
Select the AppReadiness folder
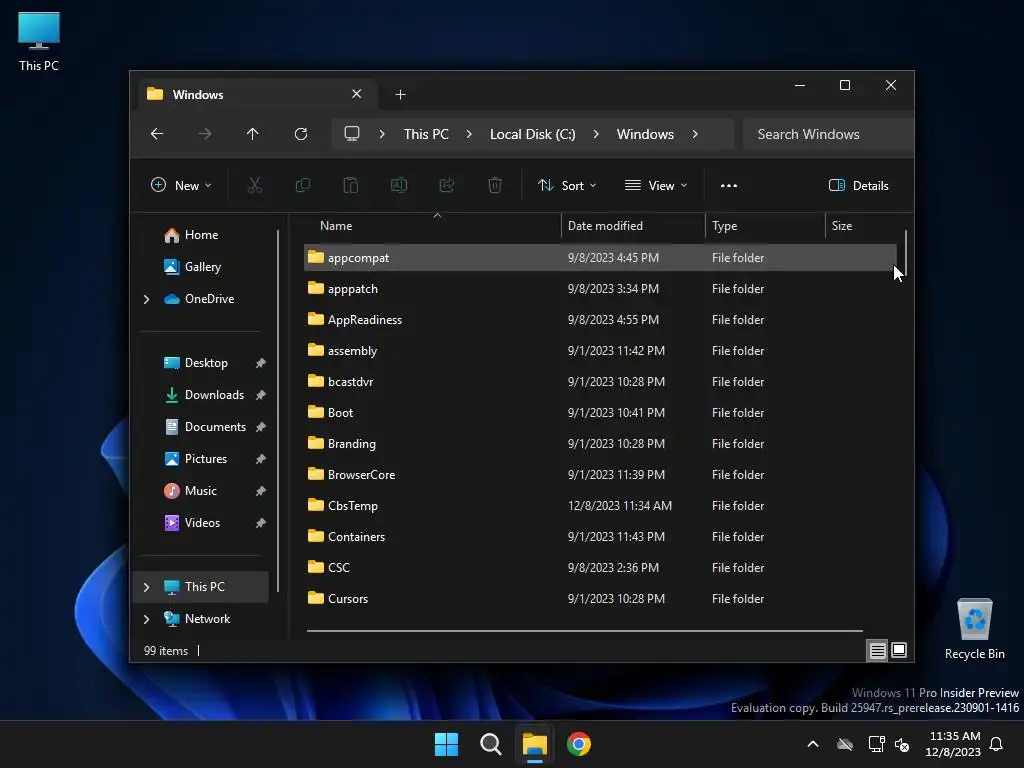(600, 319)
